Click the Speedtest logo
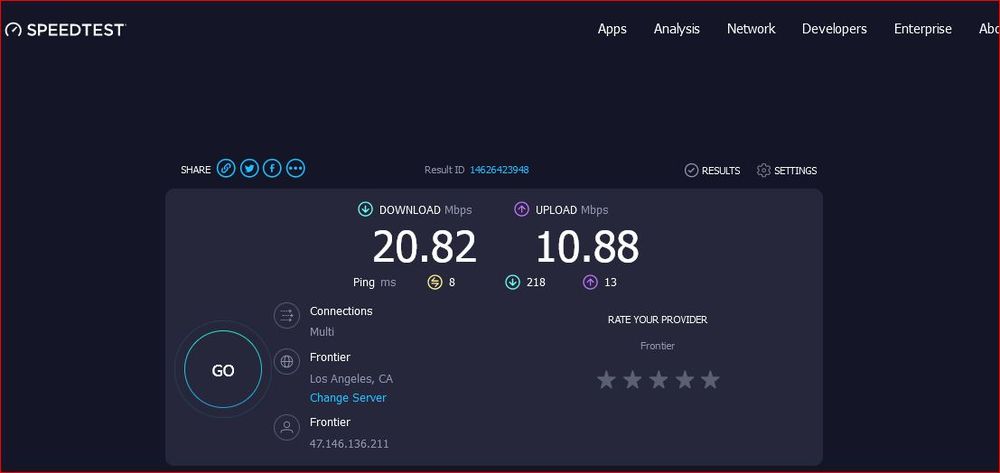1000x473 pixels. pos(65,30)
